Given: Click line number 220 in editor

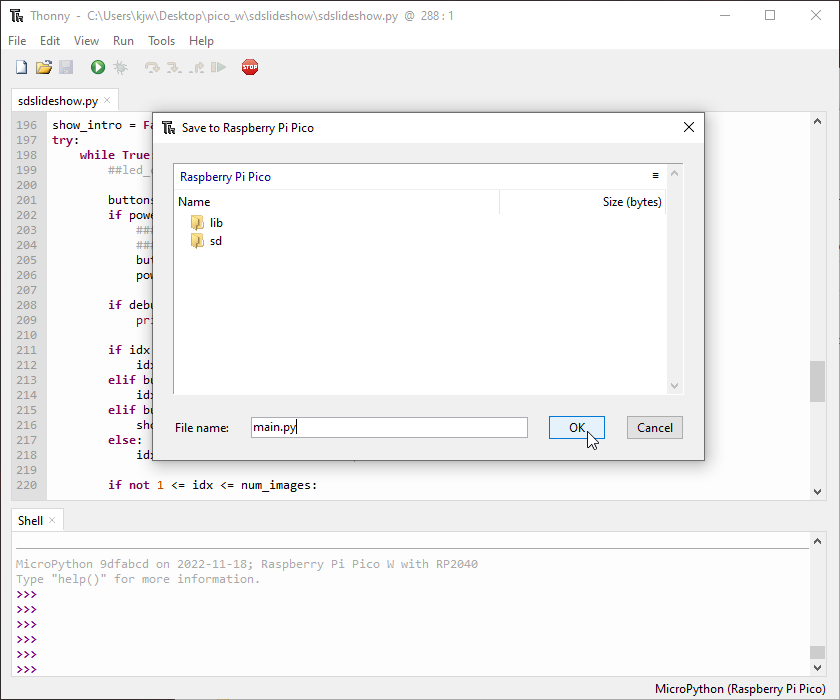Looking at the screenshot, I should click(26, 485).
